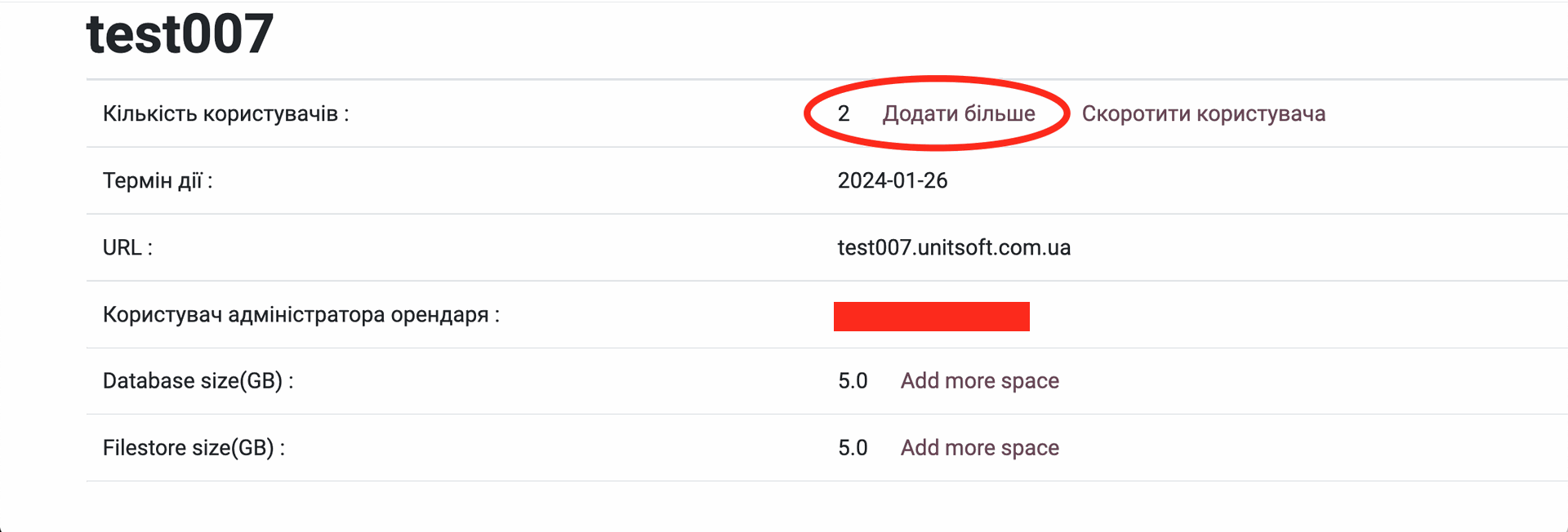Click the Database size value 5.0
This screenshot has width=1568, height=532.
click(852, 381)
